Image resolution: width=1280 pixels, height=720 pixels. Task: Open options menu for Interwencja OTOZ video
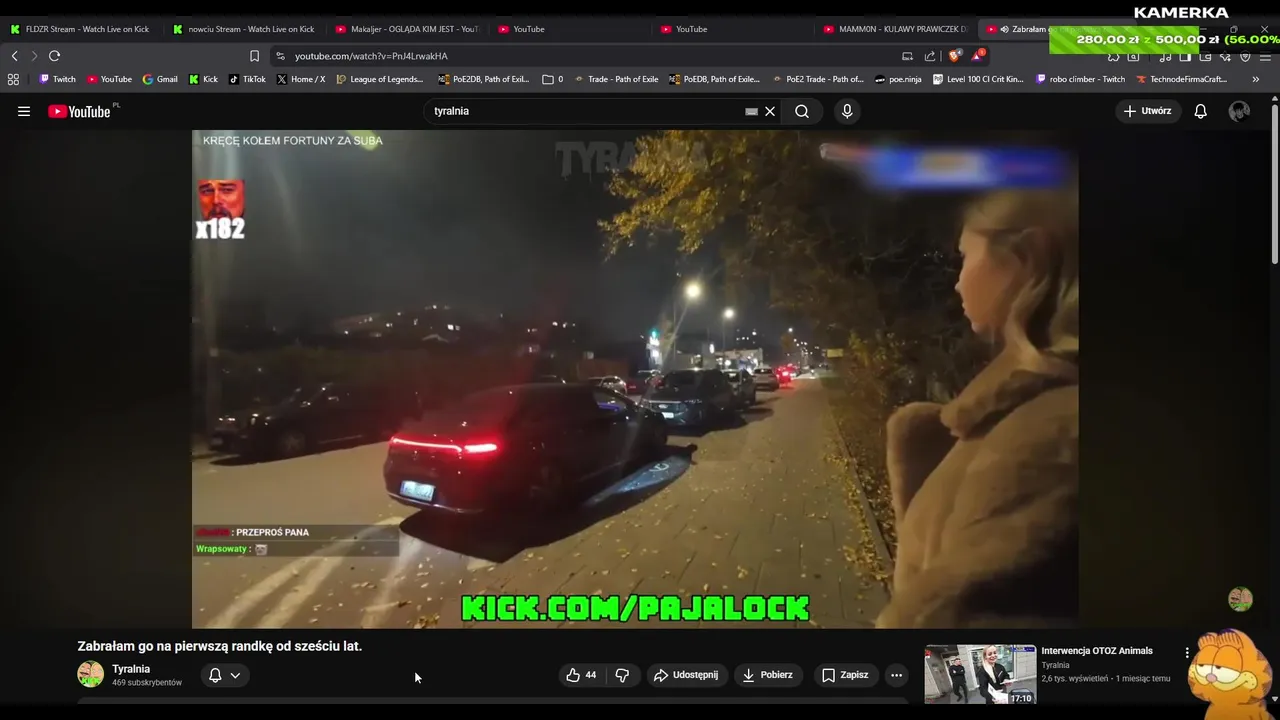point(1187,652)
